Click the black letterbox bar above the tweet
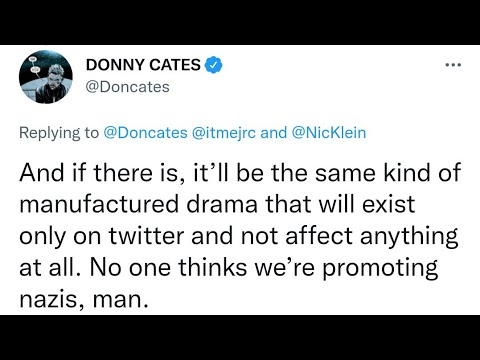The width and height of the screenshot is (480, 360). pos(240,22)
